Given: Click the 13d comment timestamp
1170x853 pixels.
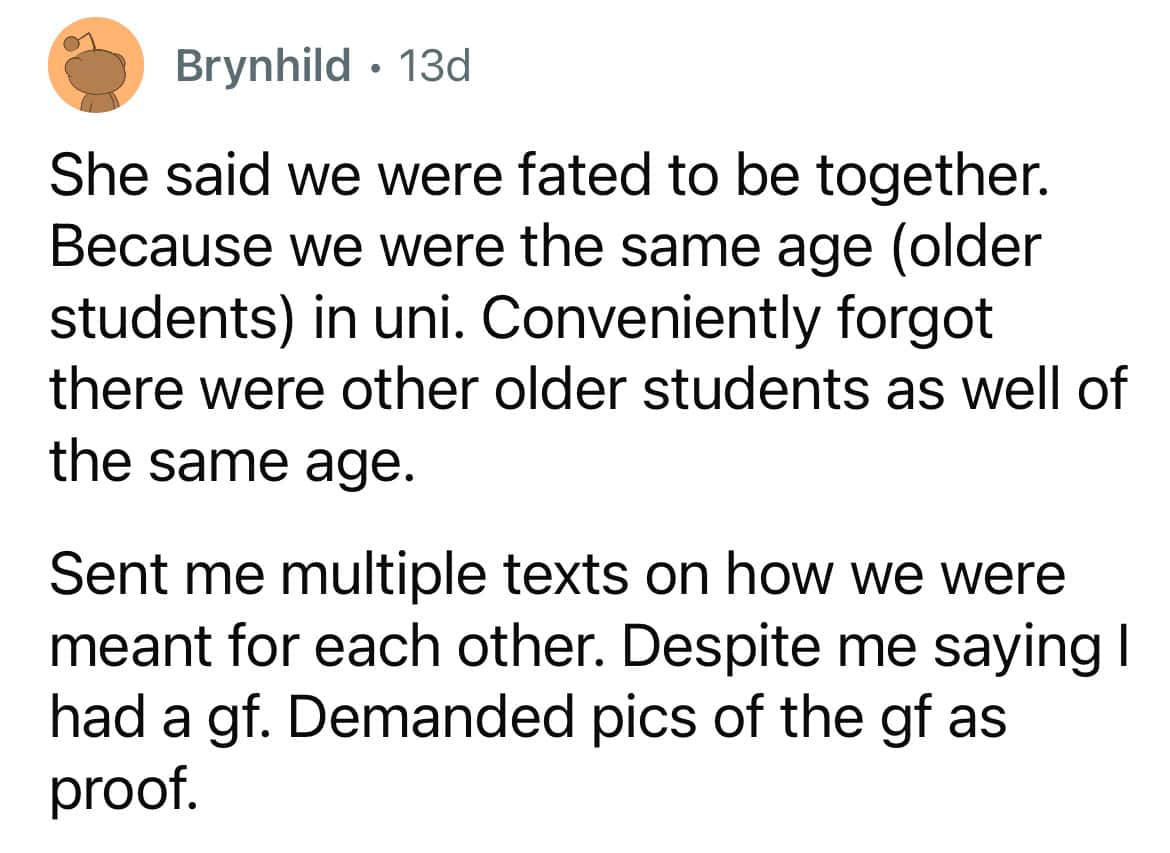Looking at the screenshot, I should click(x=433, y=67).
